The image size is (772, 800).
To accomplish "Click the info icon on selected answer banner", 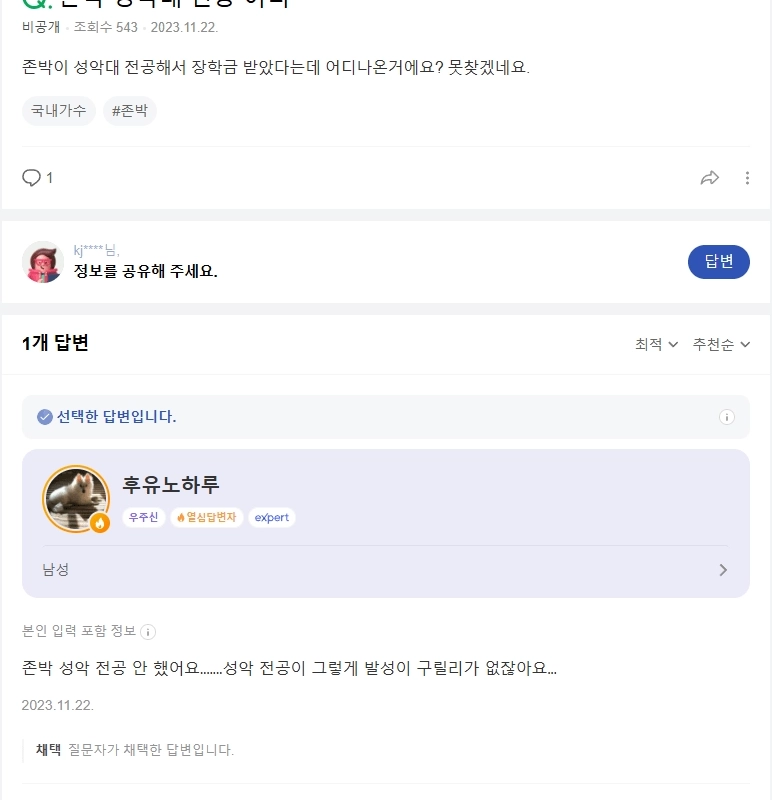I will click(727, 417).
